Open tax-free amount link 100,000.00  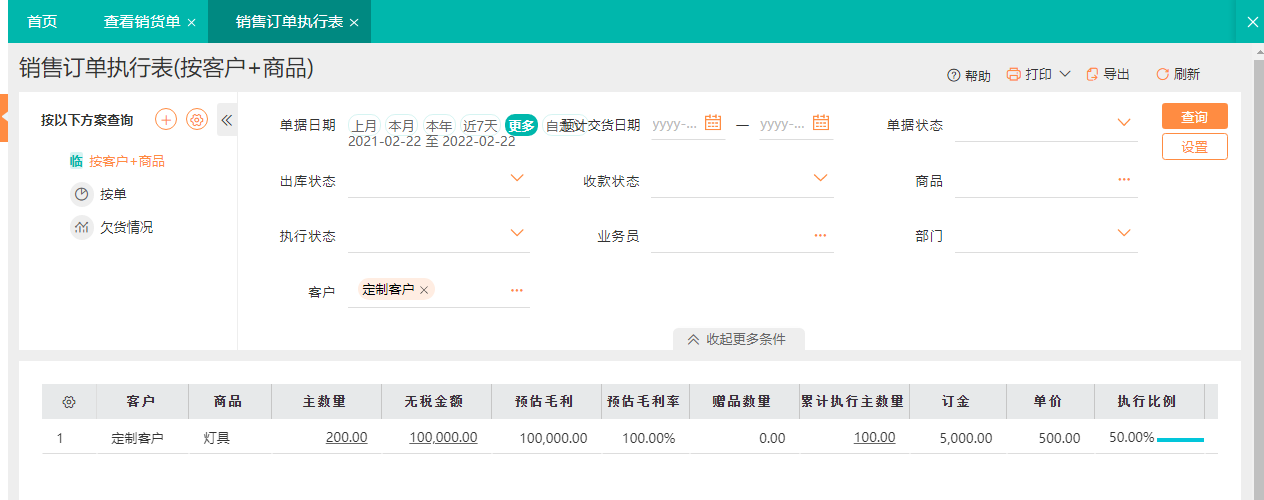(x=443, y=438)
